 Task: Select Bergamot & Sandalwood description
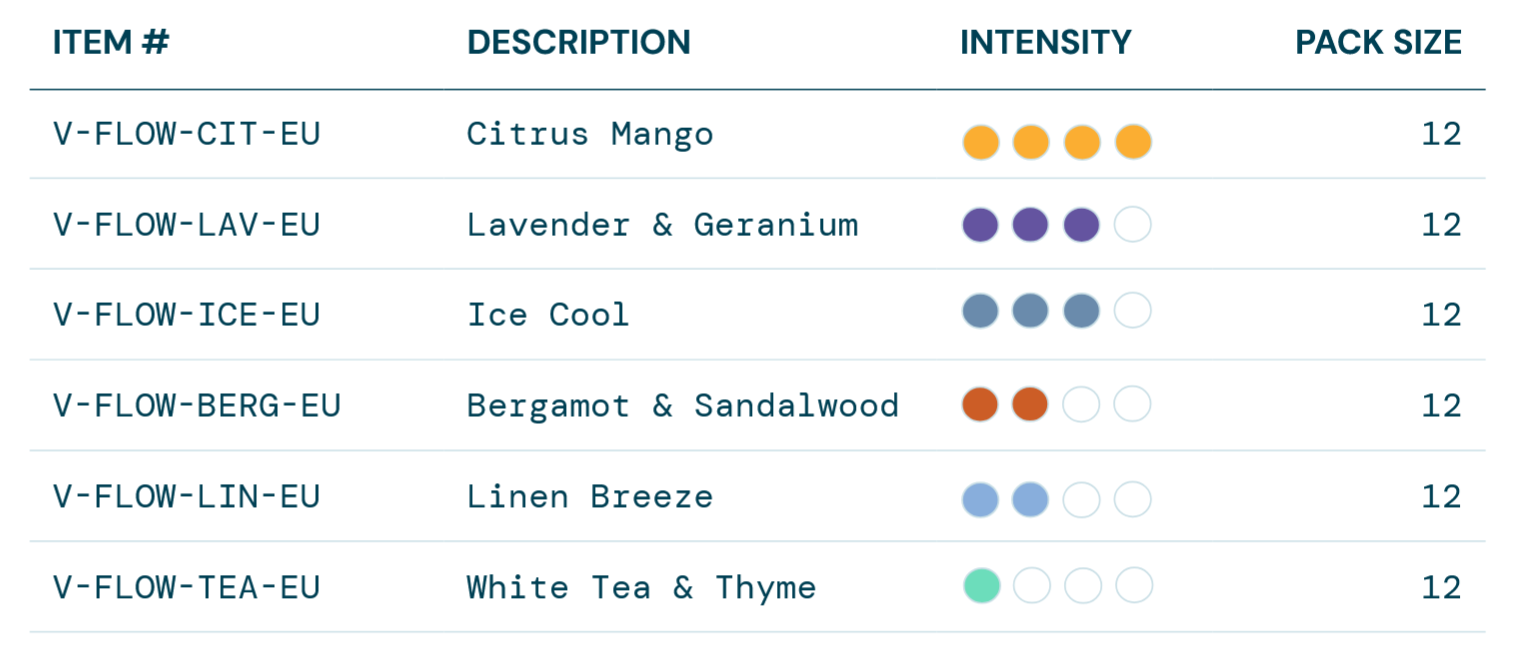[x=683, y=406]
